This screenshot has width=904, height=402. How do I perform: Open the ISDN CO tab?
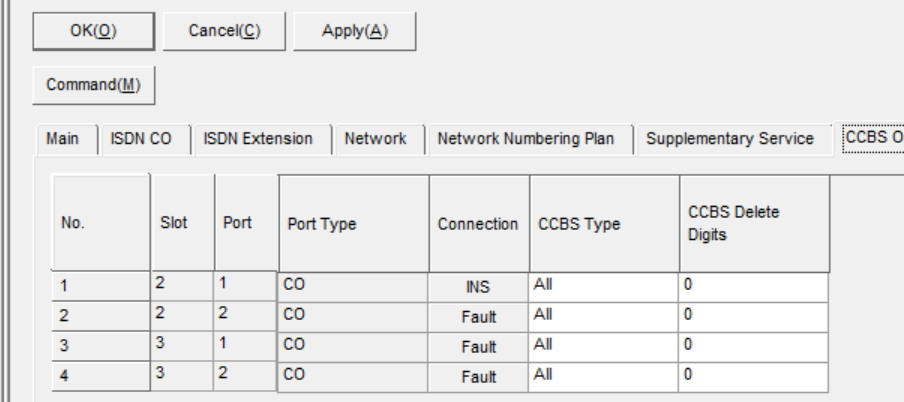click(141, 140)
